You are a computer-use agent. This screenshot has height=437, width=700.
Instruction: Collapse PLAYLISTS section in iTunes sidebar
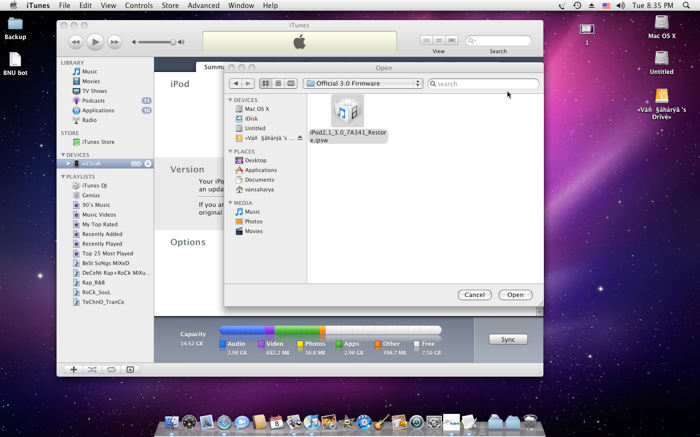(63, 177)
